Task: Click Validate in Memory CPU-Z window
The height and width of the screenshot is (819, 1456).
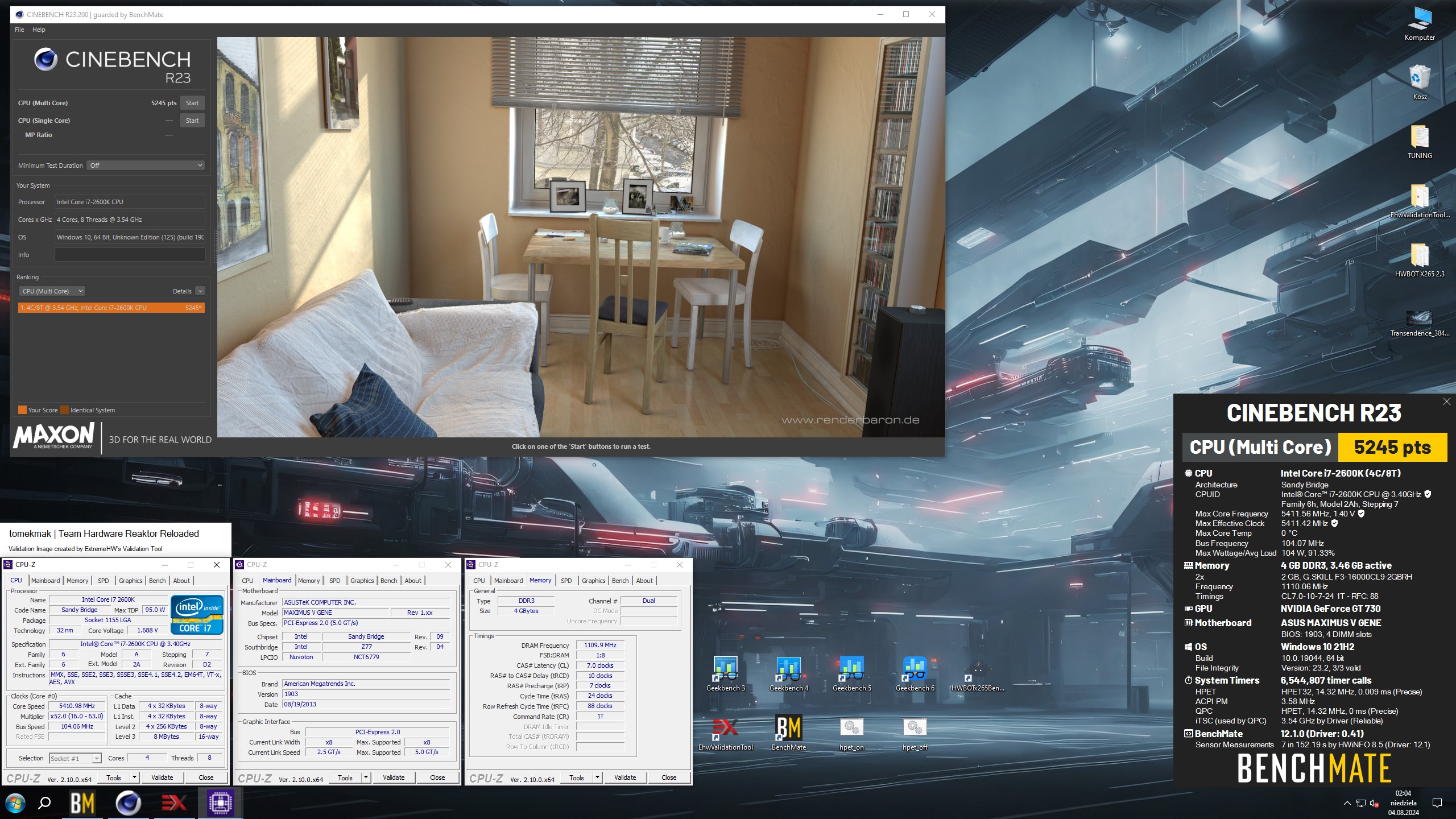Action: pyautogui.click(x=625, y=777)
